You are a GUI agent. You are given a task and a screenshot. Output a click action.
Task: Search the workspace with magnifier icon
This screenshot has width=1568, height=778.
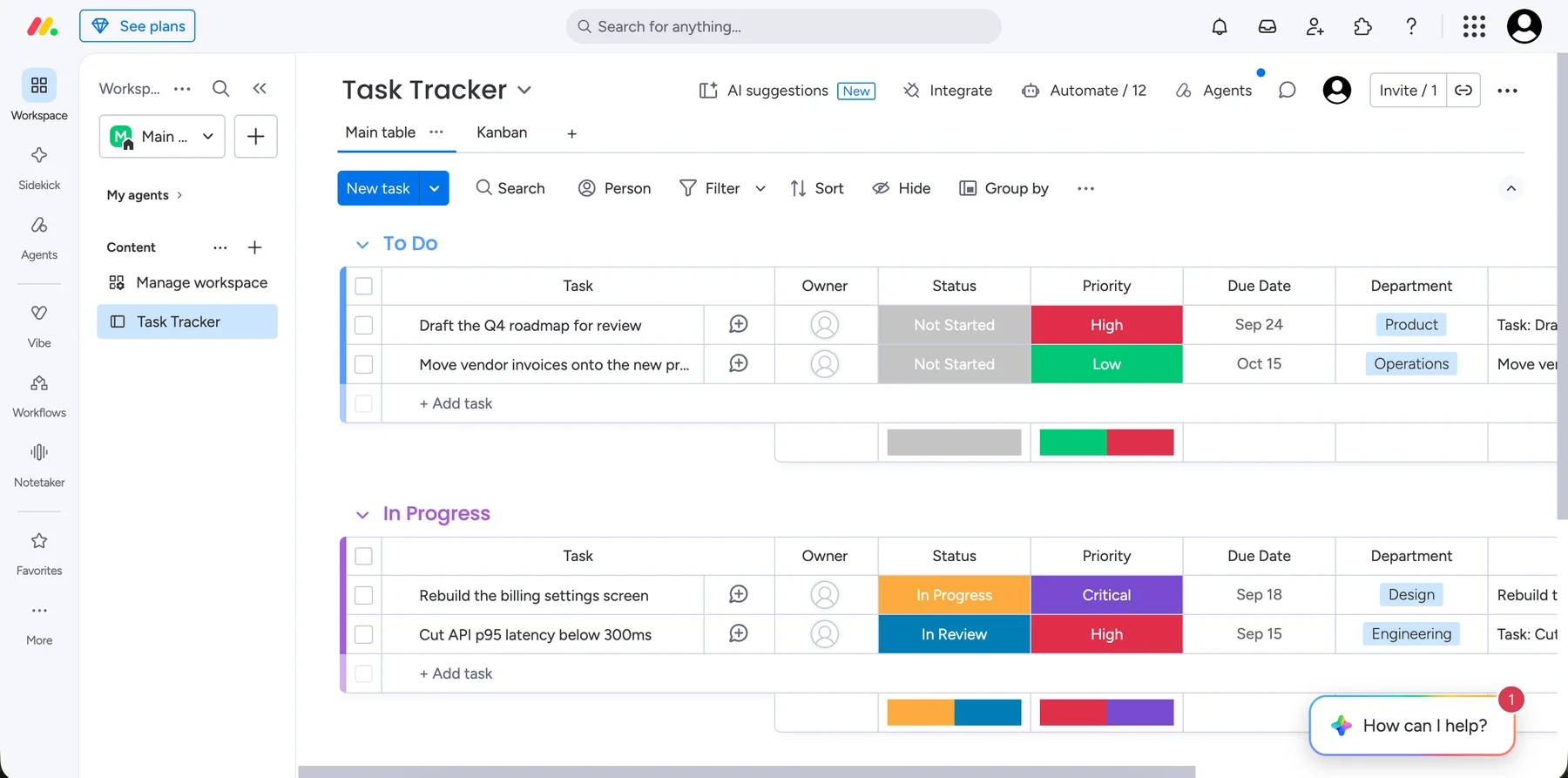click(221, 88)
